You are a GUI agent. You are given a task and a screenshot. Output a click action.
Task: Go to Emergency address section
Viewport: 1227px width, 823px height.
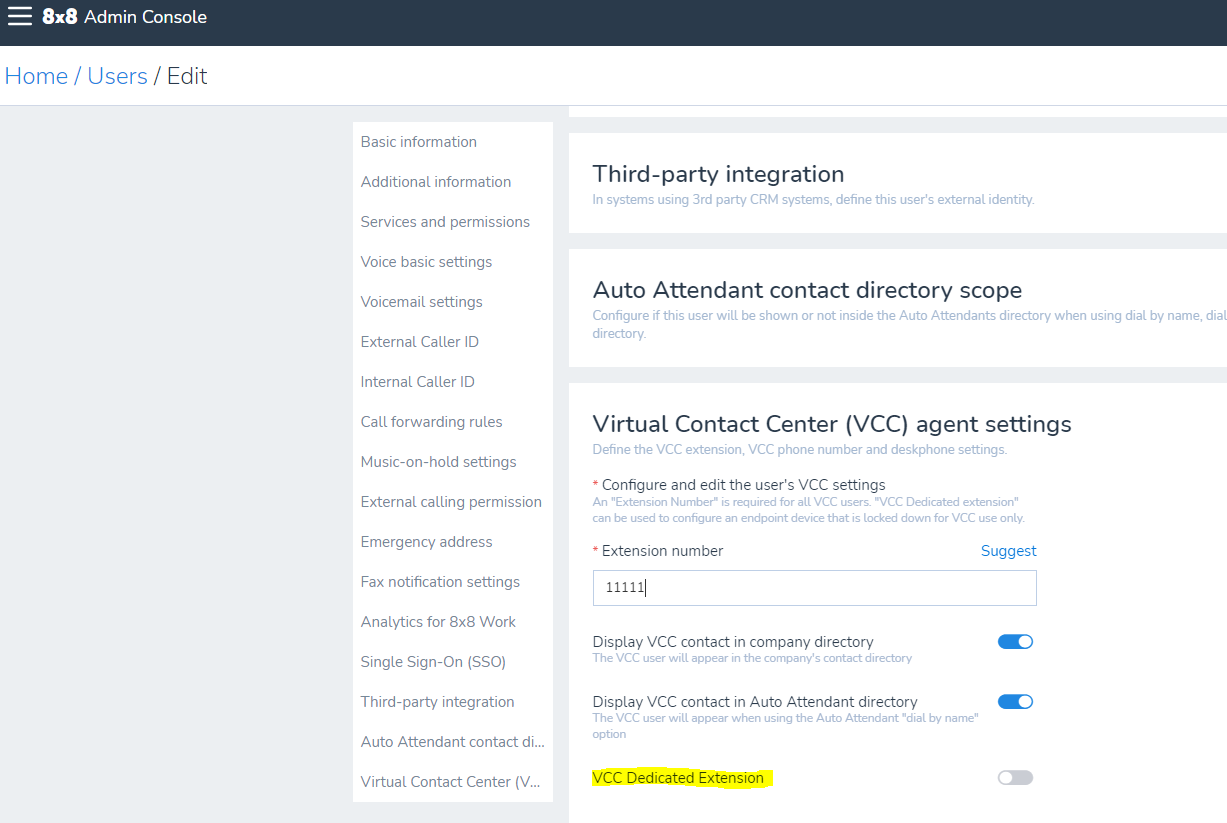[x=427, y=542]
